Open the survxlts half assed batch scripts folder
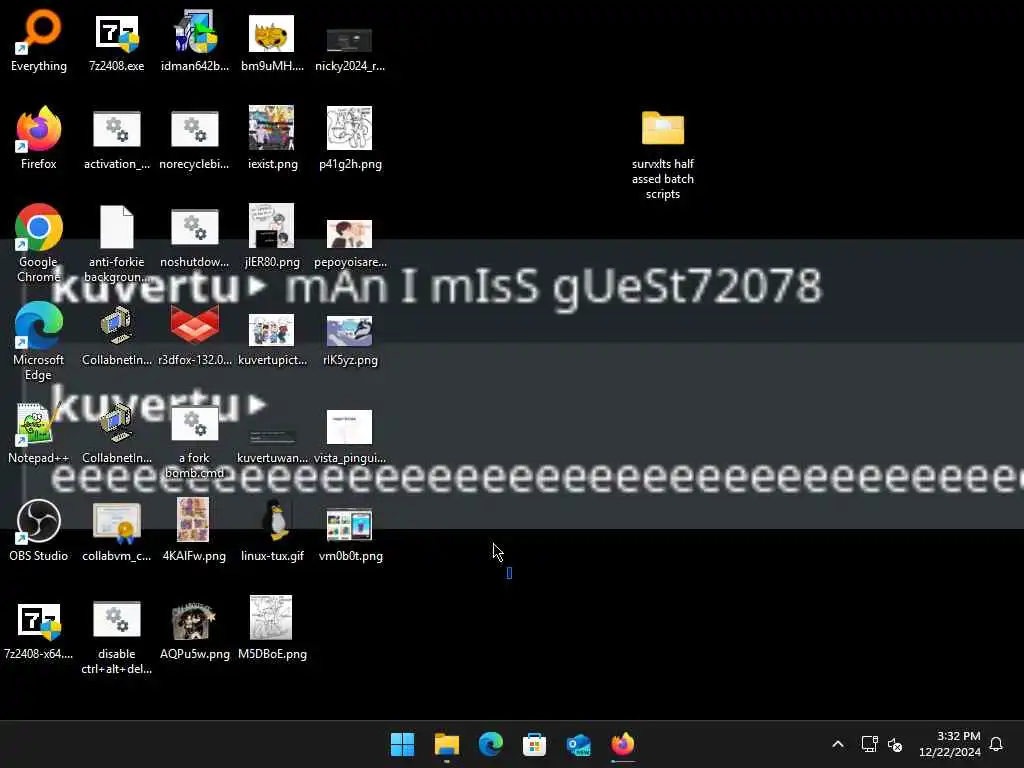 tap(662, 154)
